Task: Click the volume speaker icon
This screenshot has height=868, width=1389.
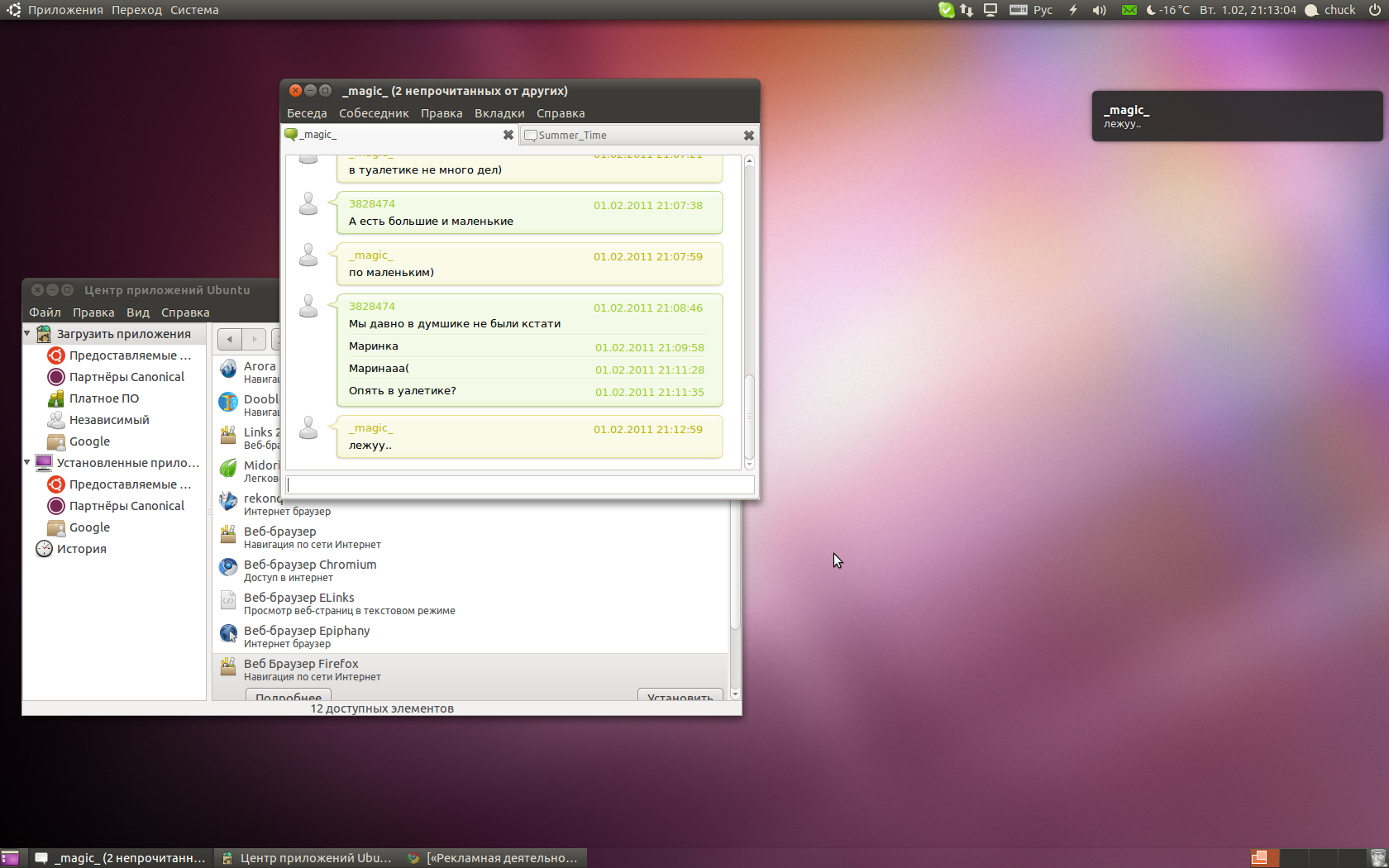Action: pos(1099,10)
